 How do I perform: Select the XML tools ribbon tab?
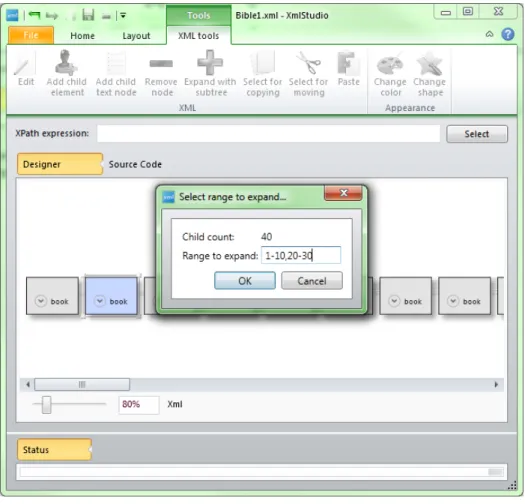click(199, 35)
